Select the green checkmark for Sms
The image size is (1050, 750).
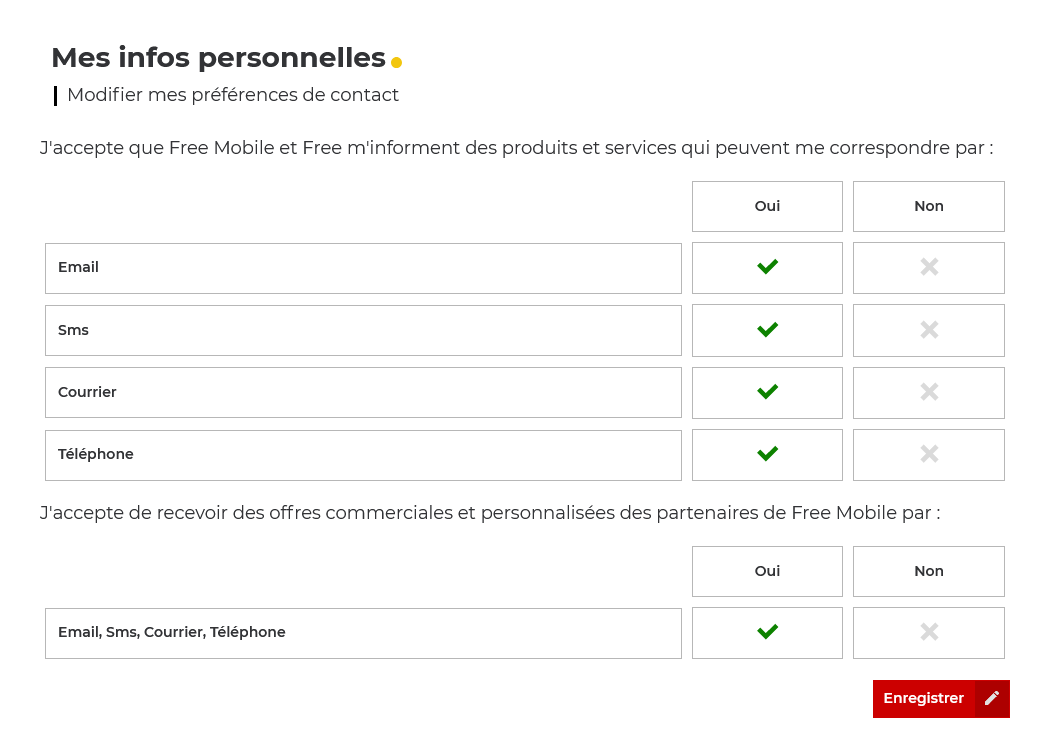[x=767, y=330]
